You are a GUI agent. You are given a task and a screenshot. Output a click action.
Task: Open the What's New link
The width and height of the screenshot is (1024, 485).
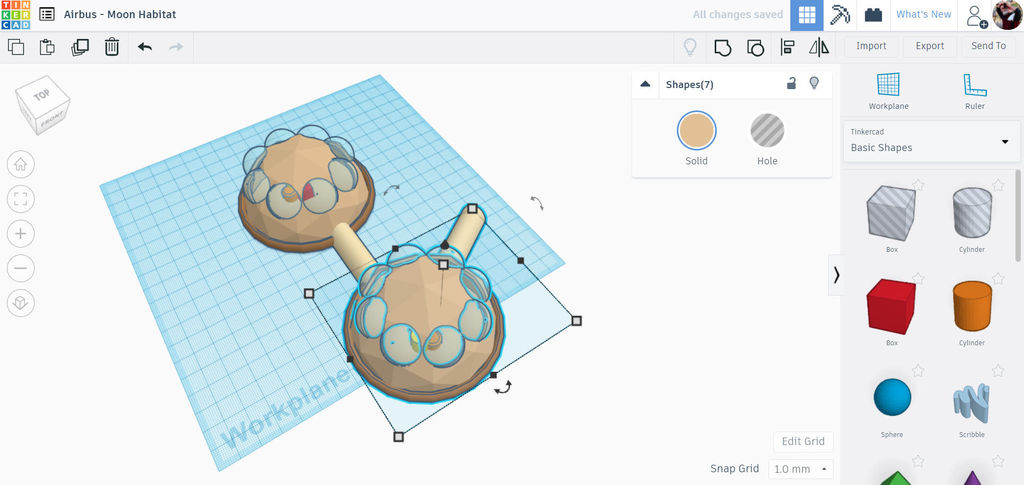[x=923, y=14]
